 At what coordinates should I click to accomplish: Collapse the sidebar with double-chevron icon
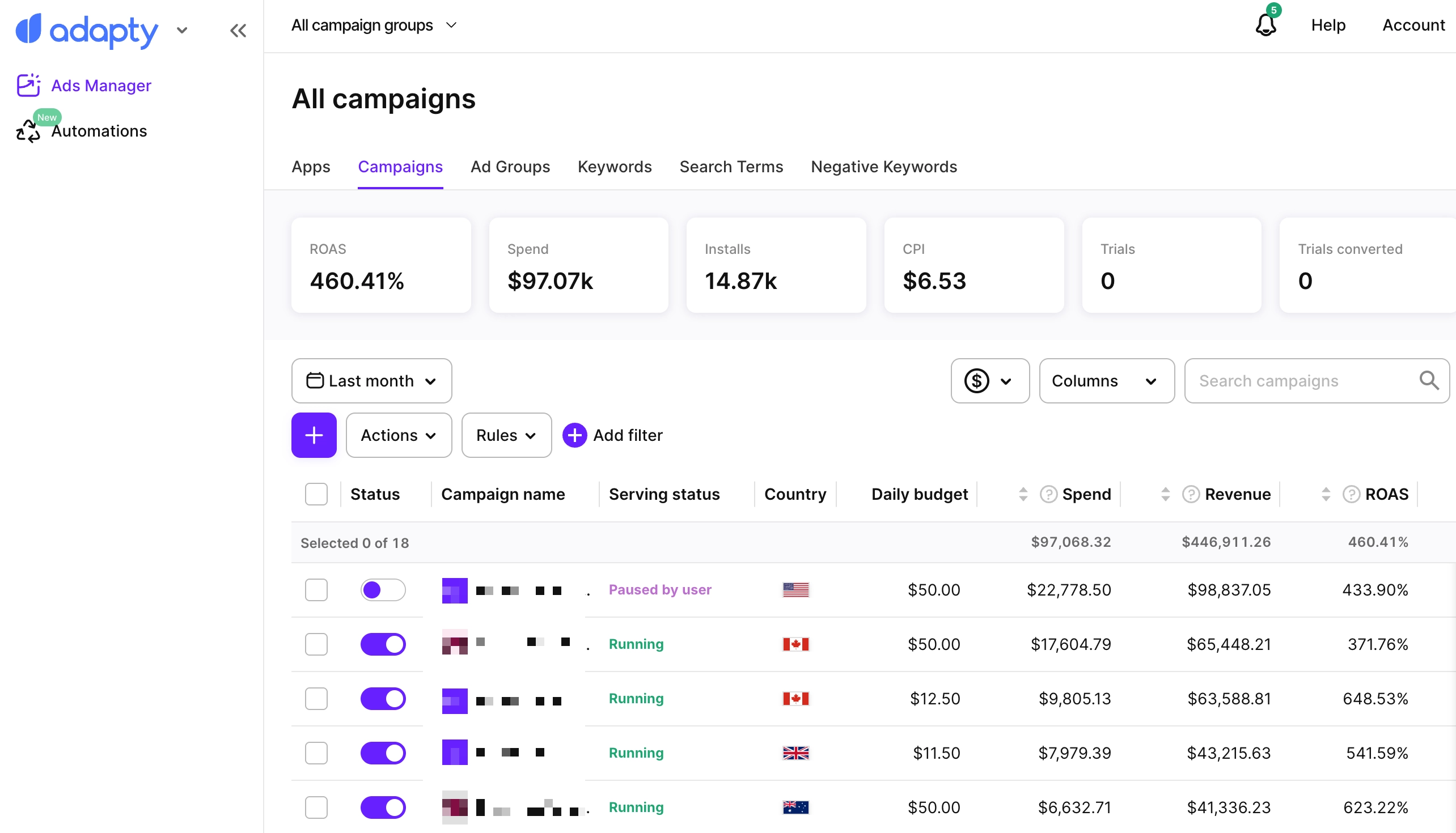coord(238,31)
